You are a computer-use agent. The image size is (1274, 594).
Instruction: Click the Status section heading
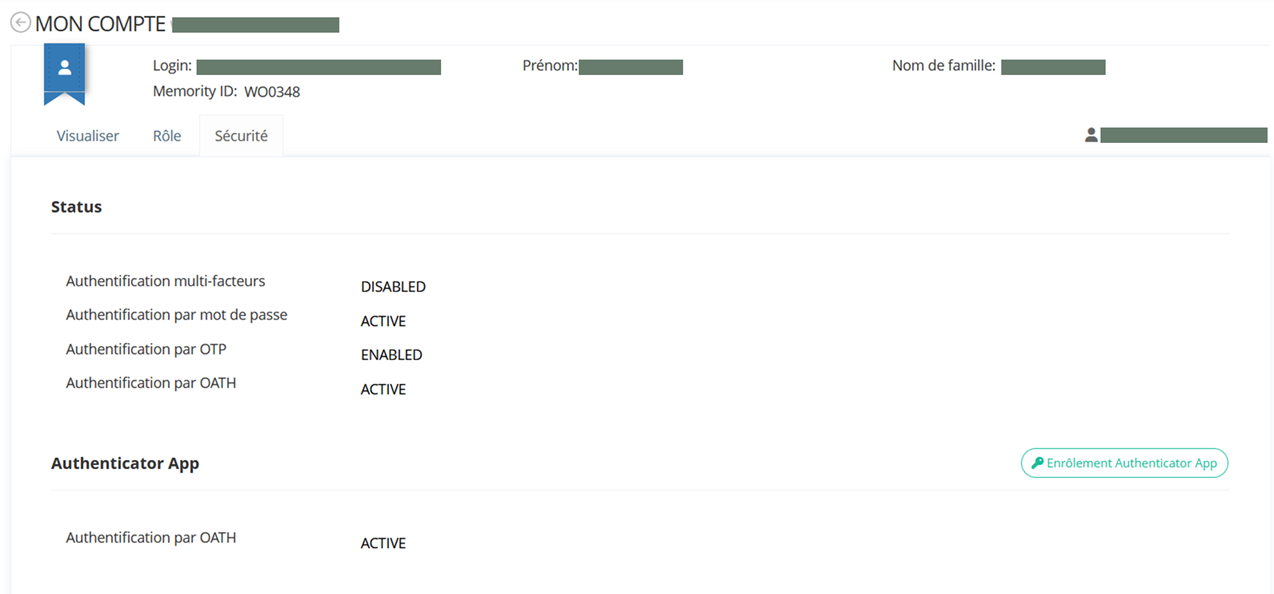(x=77, y=207)
